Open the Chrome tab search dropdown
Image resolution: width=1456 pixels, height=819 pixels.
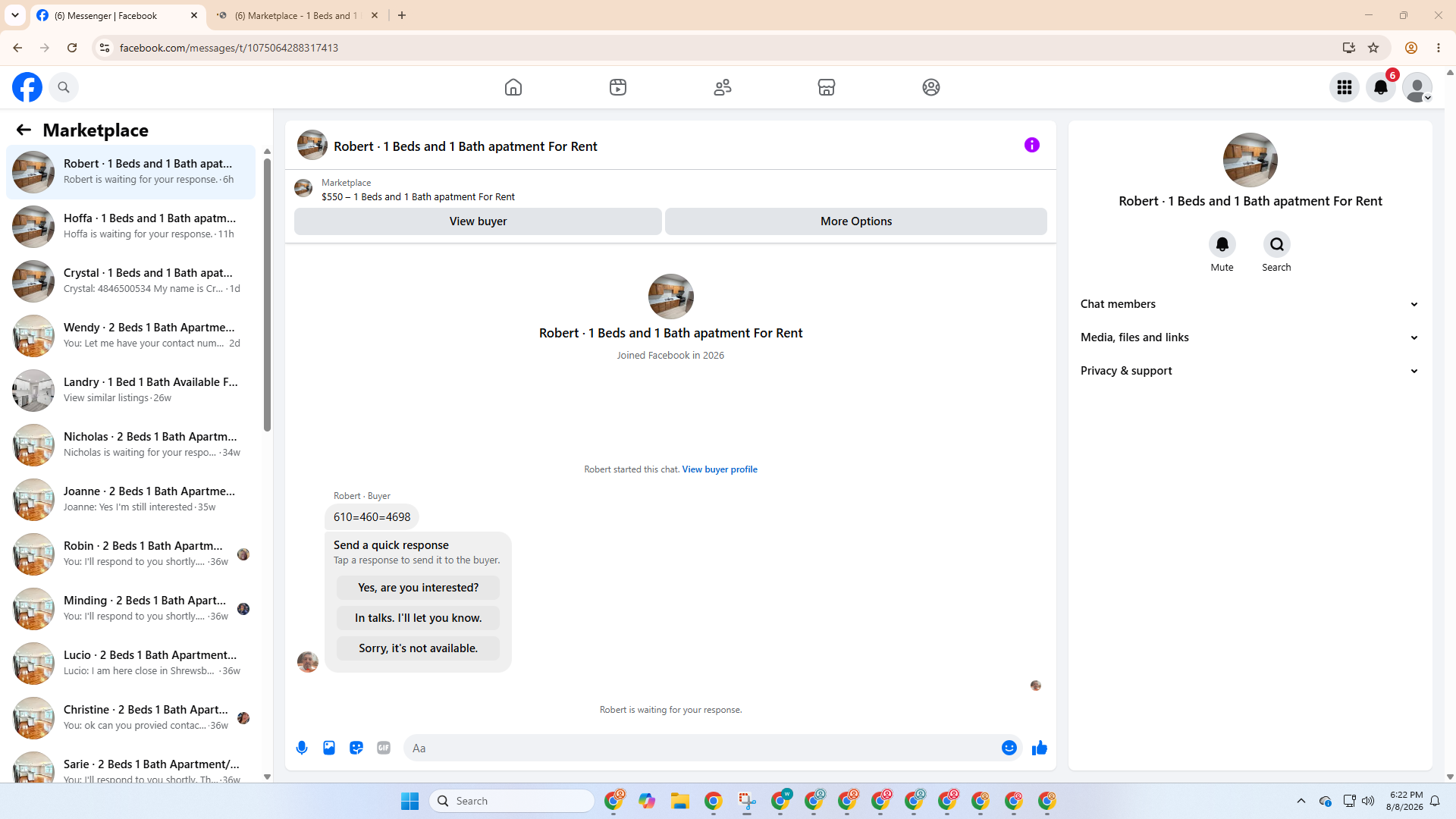coord(15,15)
